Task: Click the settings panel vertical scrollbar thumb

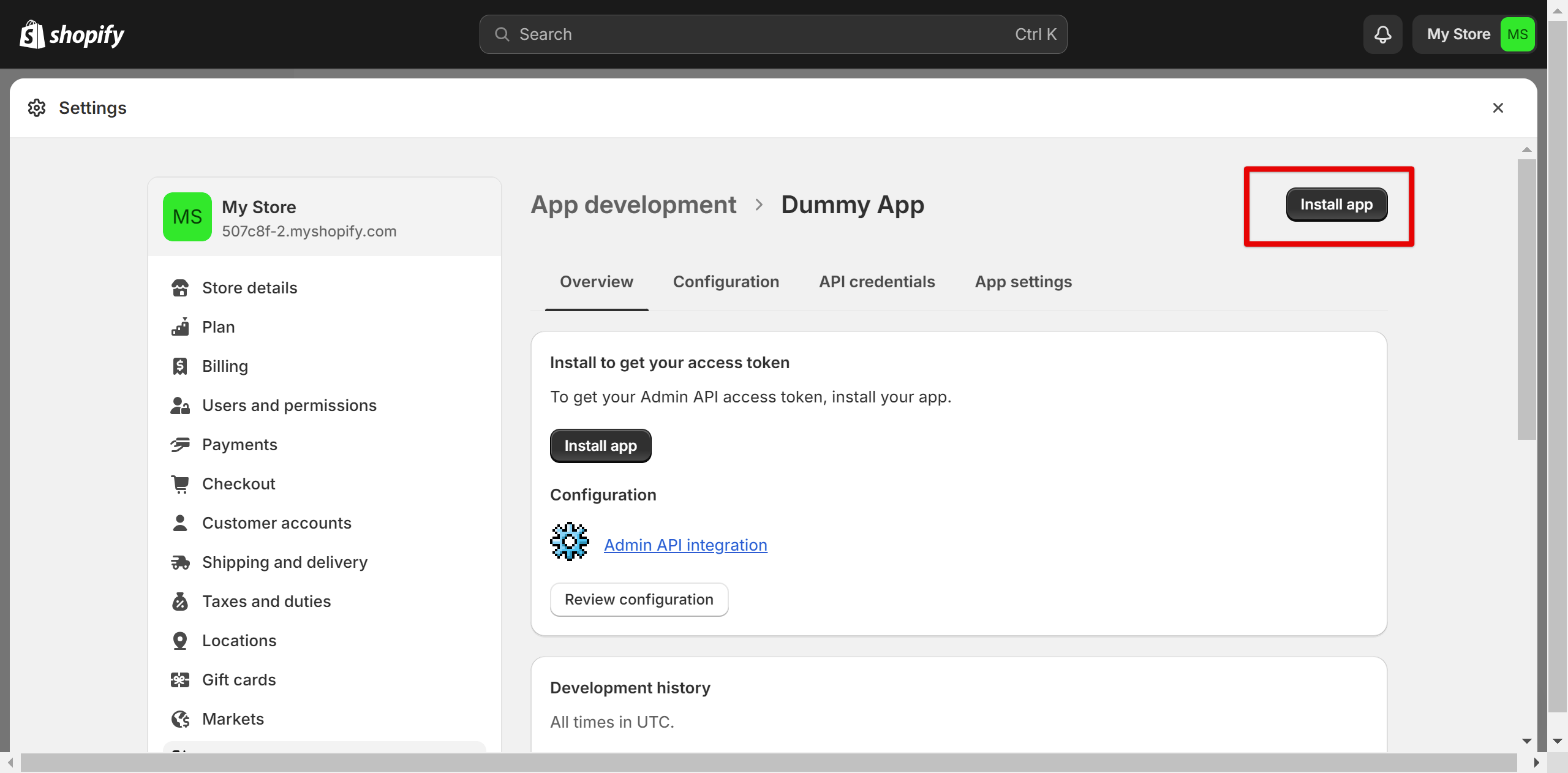Action: [x=1526, y=300]
